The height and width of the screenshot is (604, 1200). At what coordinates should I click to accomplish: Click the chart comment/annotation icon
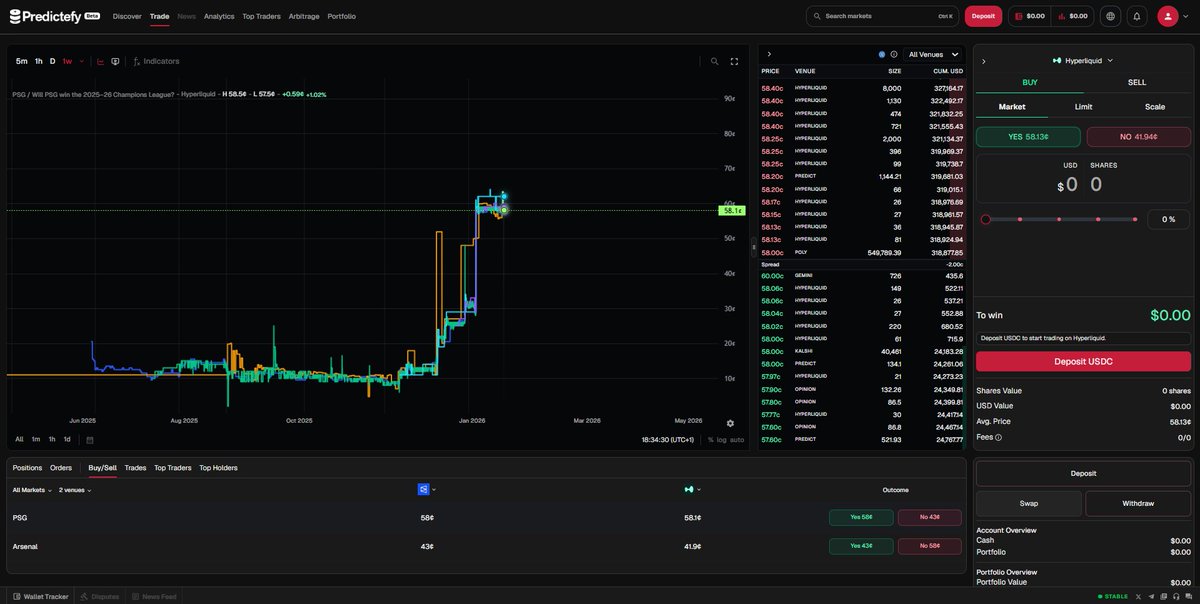[115, 61]
